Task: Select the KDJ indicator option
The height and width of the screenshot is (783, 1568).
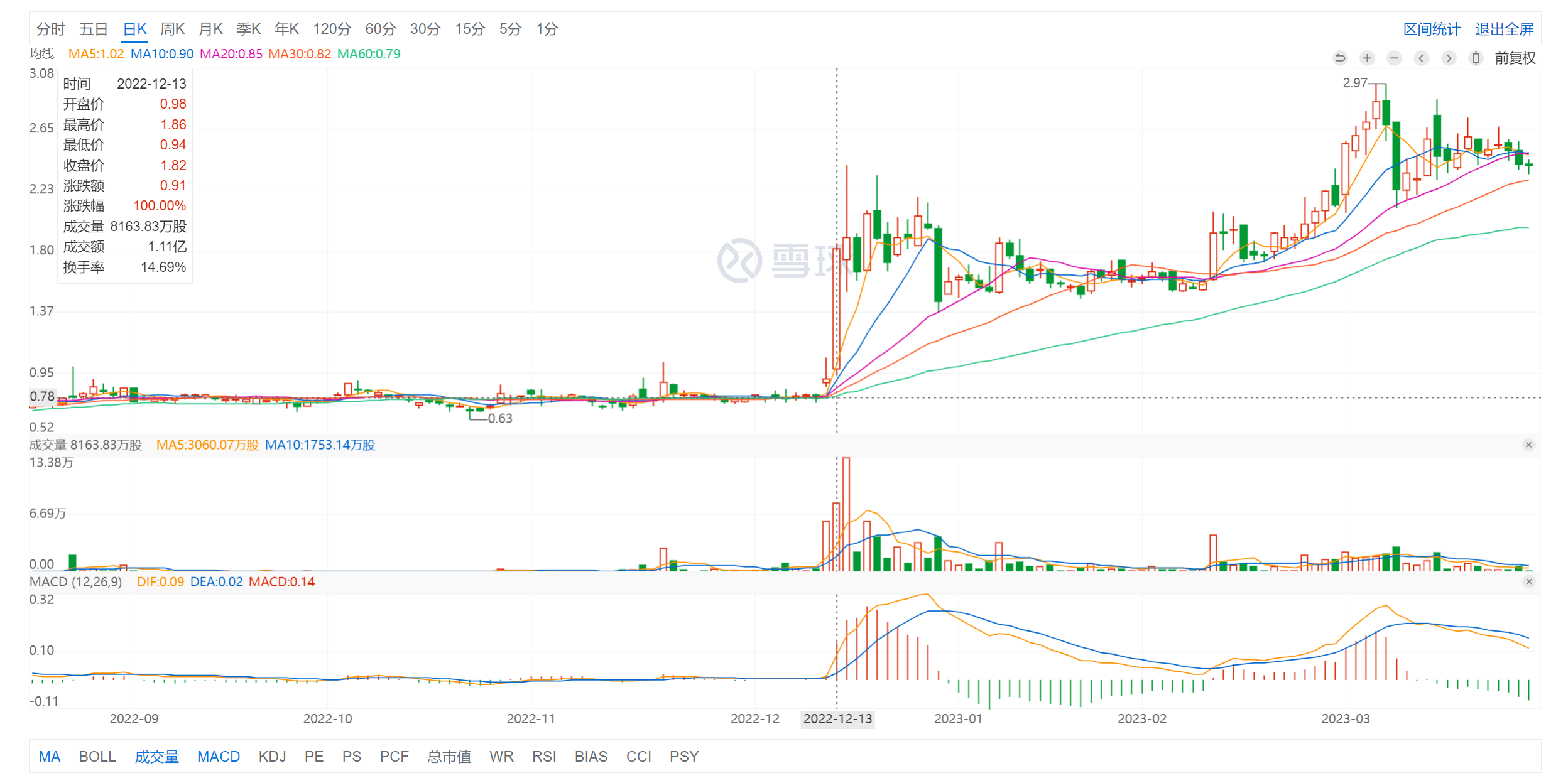Action: tap(272, 757)
